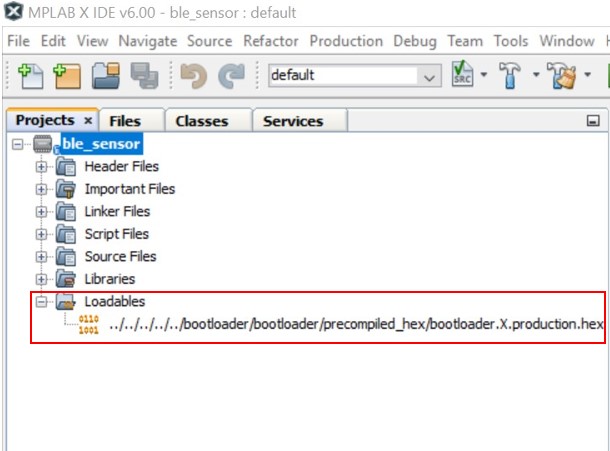Switch to the Files tab

coord(125,121)
